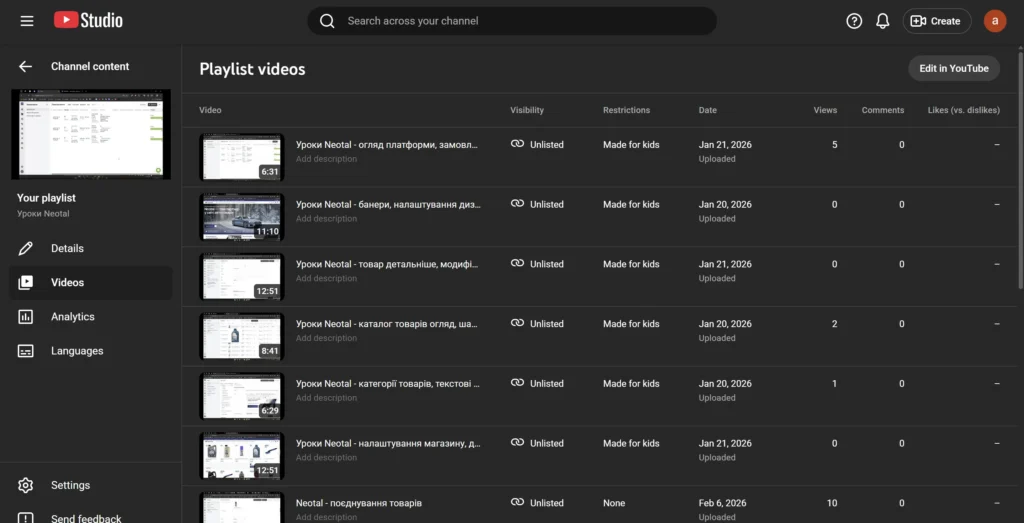Viewport: 1024px width, 523px height.
Task: Click the Edit in YouTube button
Action: click(953, 68)
